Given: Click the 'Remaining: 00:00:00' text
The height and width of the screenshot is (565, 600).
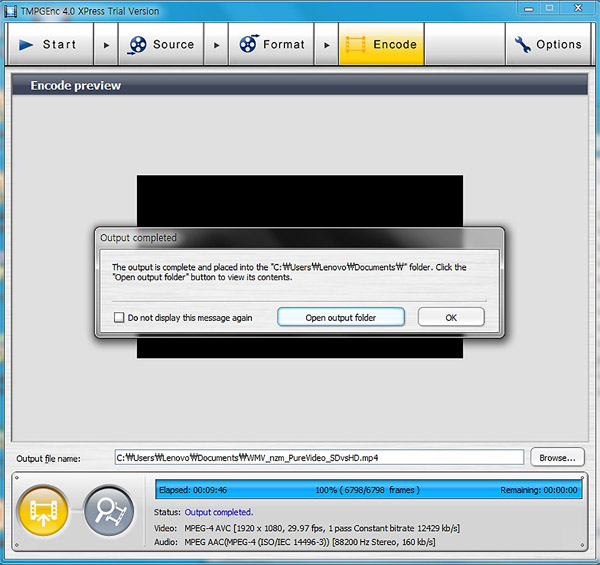Looking at the screenshot, I should click(x=539, y=490).
